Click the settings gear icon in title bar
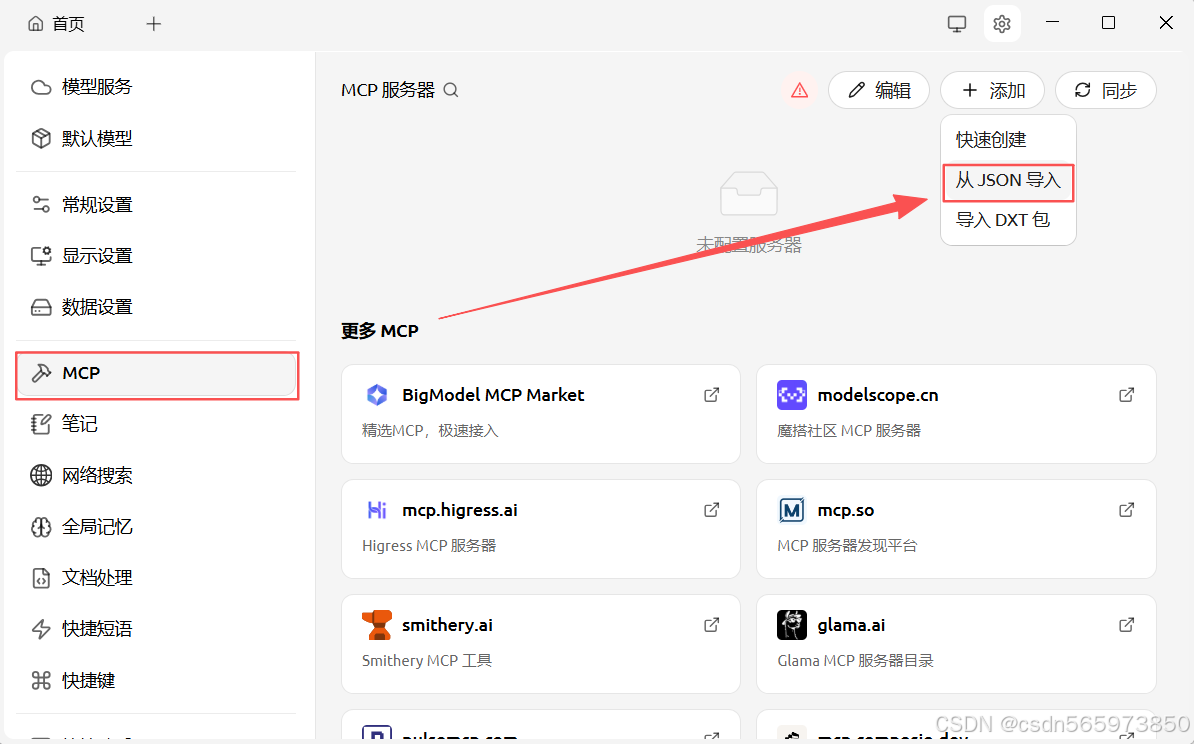Screen dimensions: 1194x744 click(1002, 24)
